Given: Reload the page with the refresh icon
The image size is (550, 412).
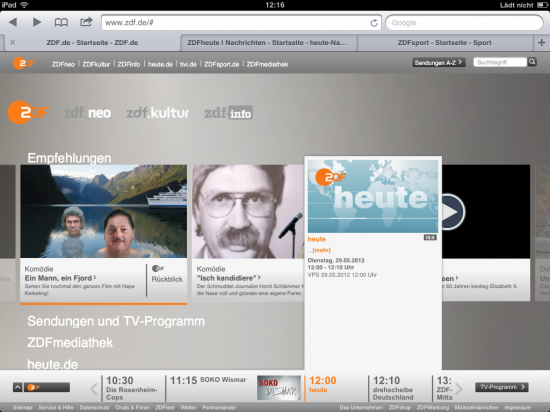Looking at the screenshot, I should click(x=374, y=23).
